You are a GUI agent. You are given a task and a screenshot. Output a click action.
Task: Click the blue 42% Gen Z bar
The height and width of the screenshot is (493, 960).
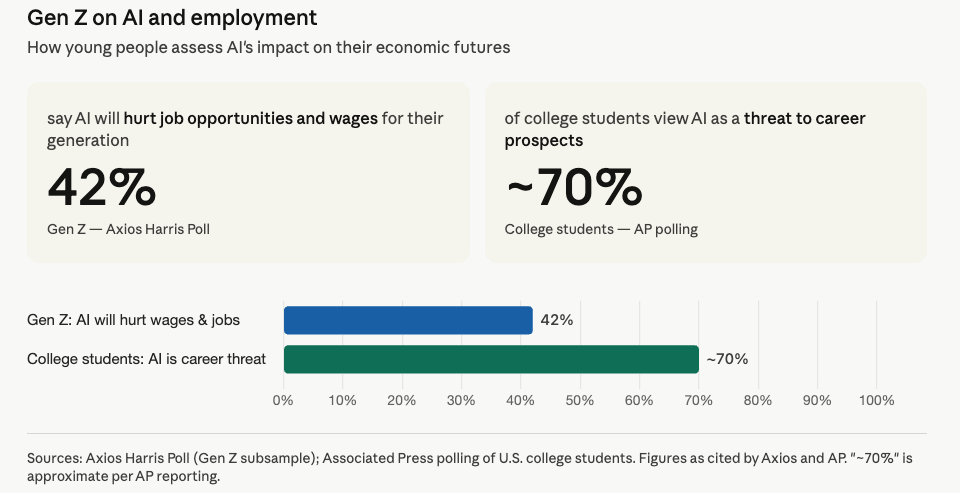pyautogui.click(x=408, y=320)
